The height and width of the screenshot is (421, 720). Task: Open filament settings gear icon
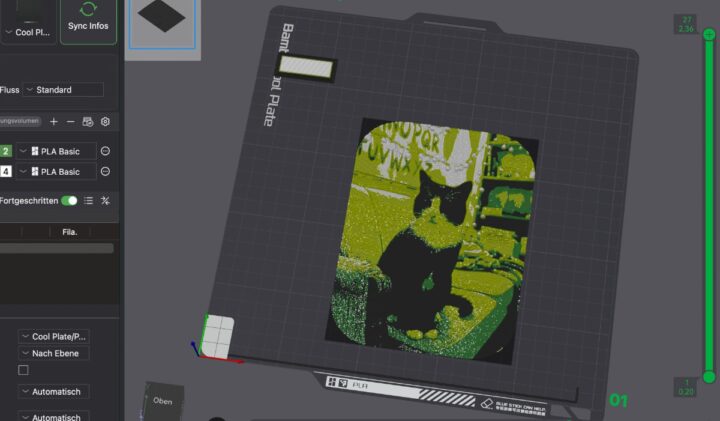[x=105, y=121]
